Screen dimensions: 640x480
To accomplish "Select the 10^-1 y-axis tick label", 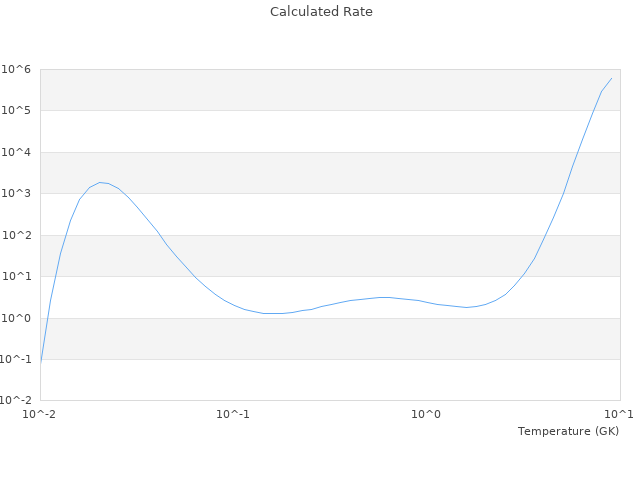I will tap(15, 359).
